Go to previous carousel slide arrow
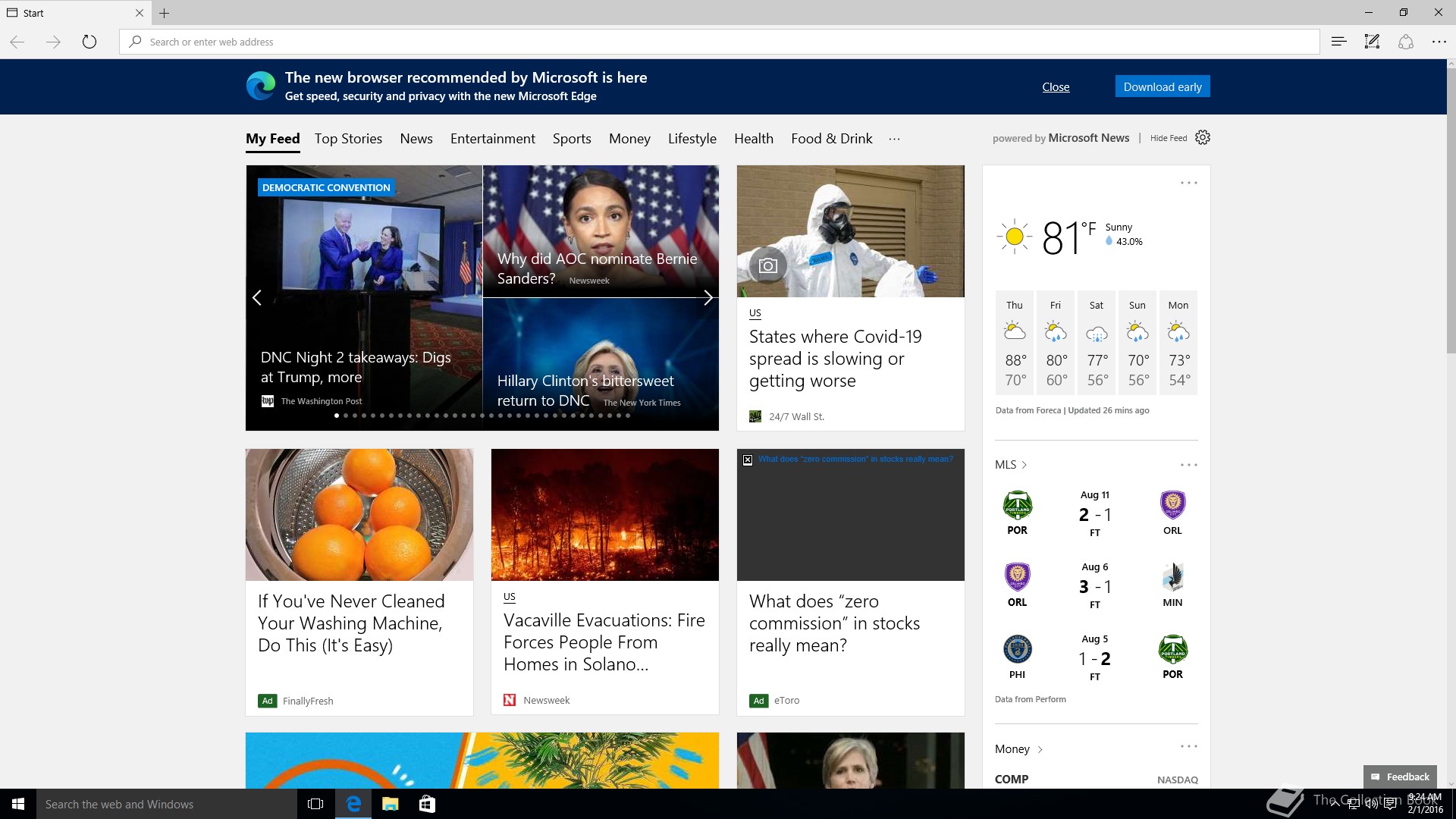Viewport: 1456px width, 819px height. click(257, 297)
